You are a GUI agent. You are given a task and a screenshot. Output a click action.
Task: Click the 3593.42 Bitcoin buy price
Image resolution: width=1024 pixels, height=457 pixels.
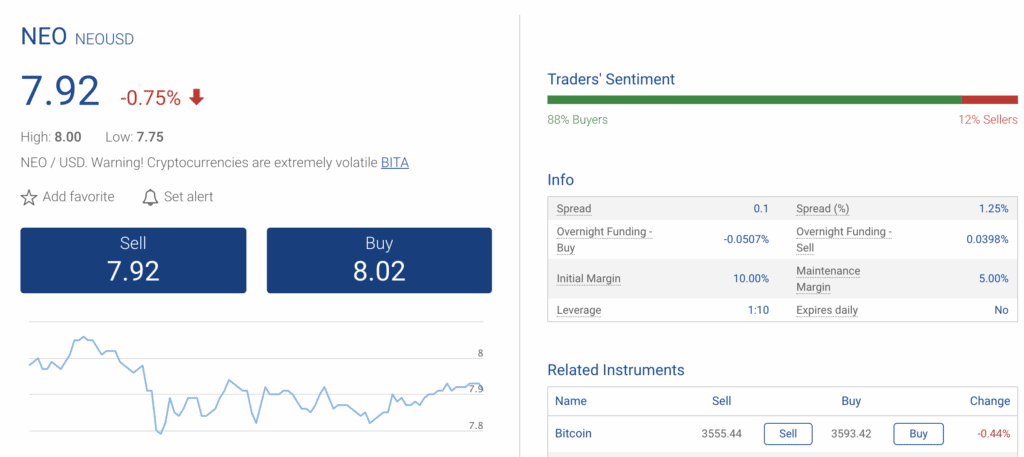(851, 433)
